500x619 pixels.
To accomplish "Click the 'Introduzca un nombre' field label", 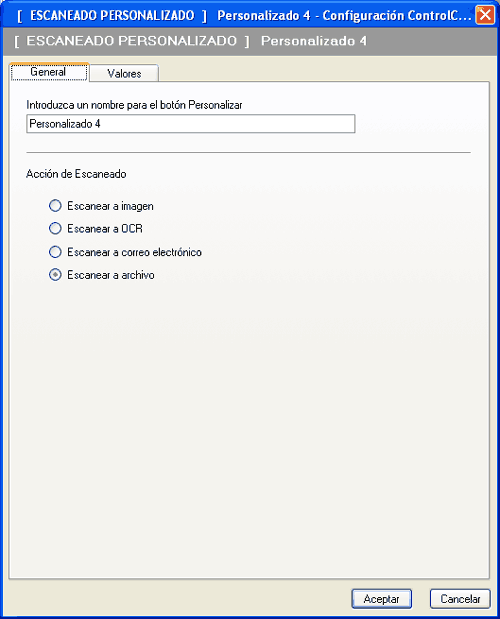I will [134, 105].
